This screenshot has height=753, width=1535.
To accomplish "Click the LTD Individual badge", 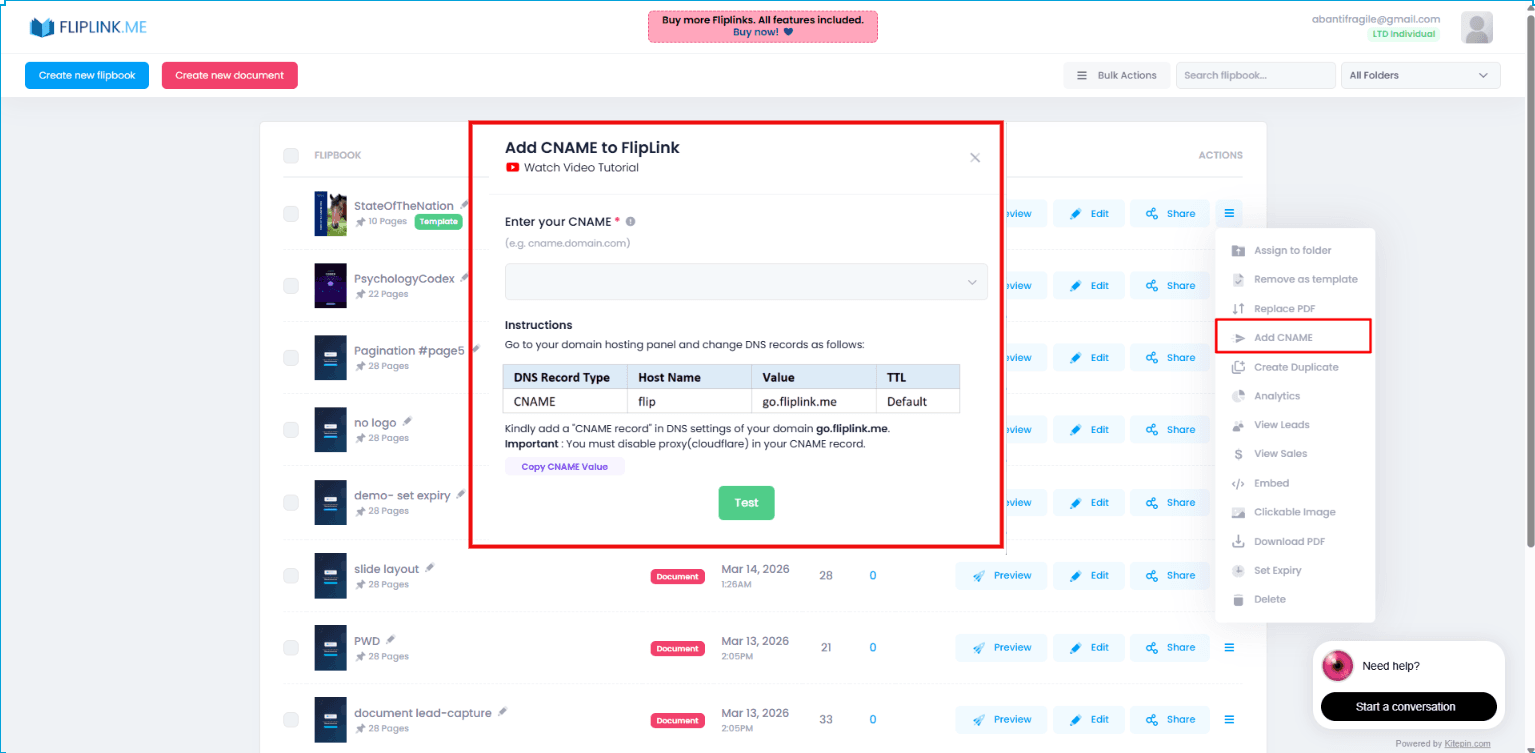I will [x=1404, y=34].
